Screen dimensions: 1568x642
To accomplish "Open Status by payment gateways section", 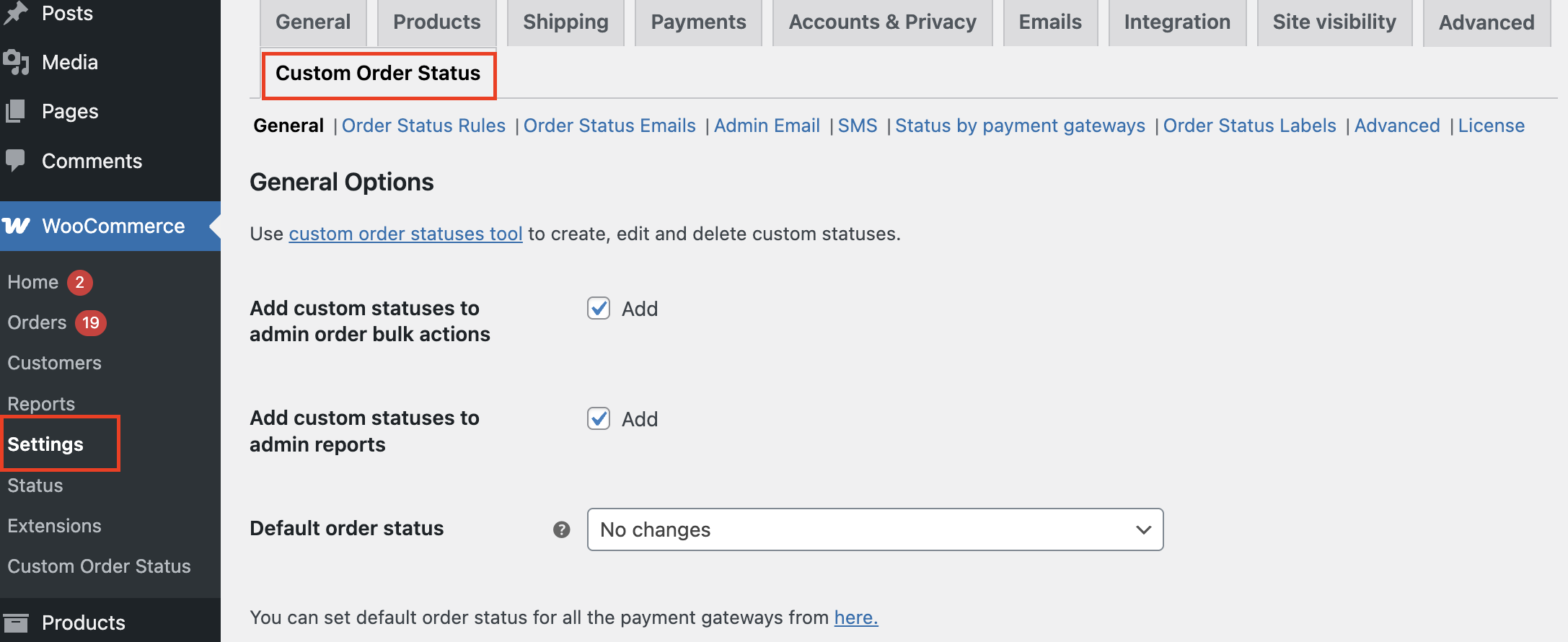I will coord(1020,126).
